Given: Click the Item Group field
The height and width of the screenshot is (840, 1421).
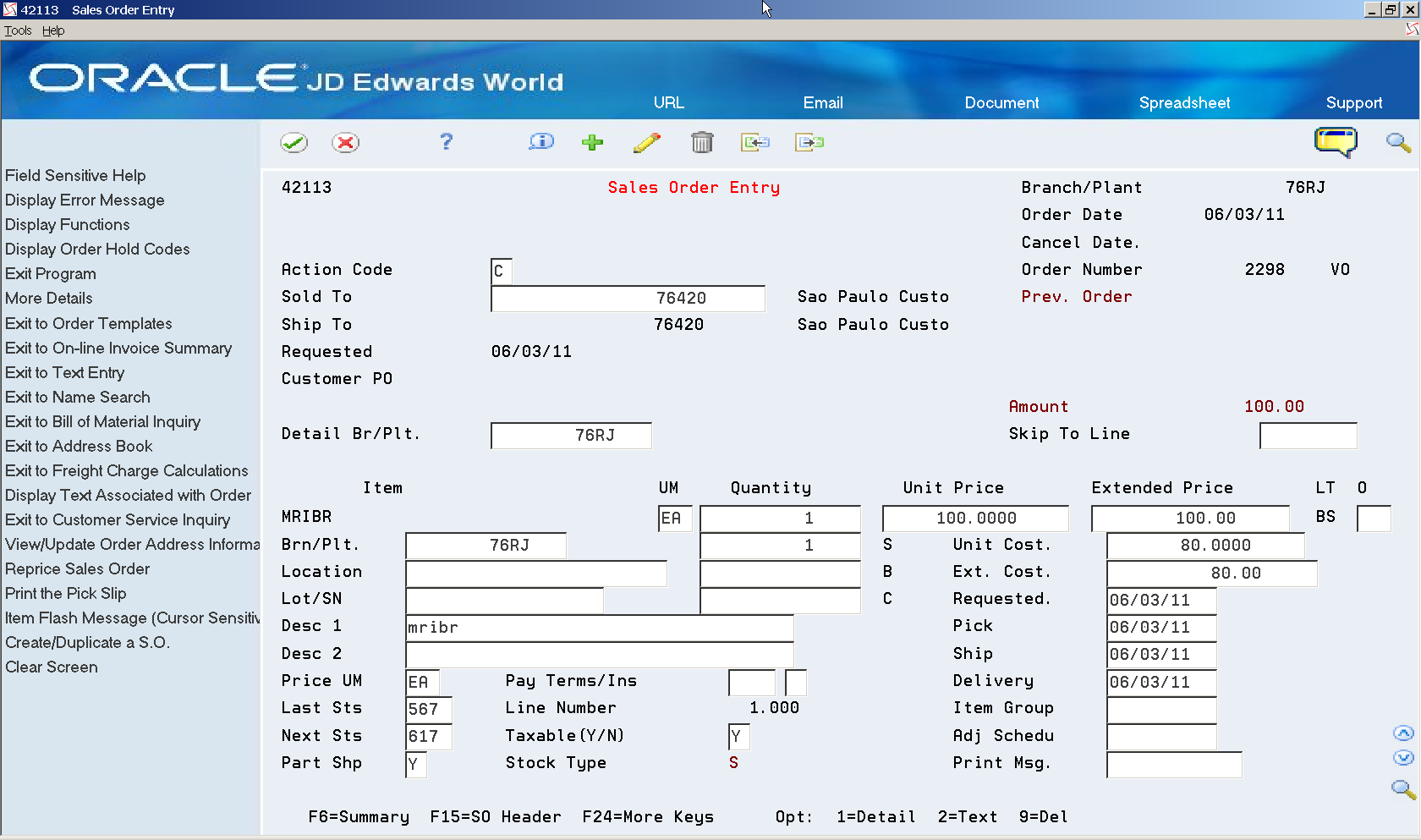Looking at the screenshot, I should [1161, 709].
